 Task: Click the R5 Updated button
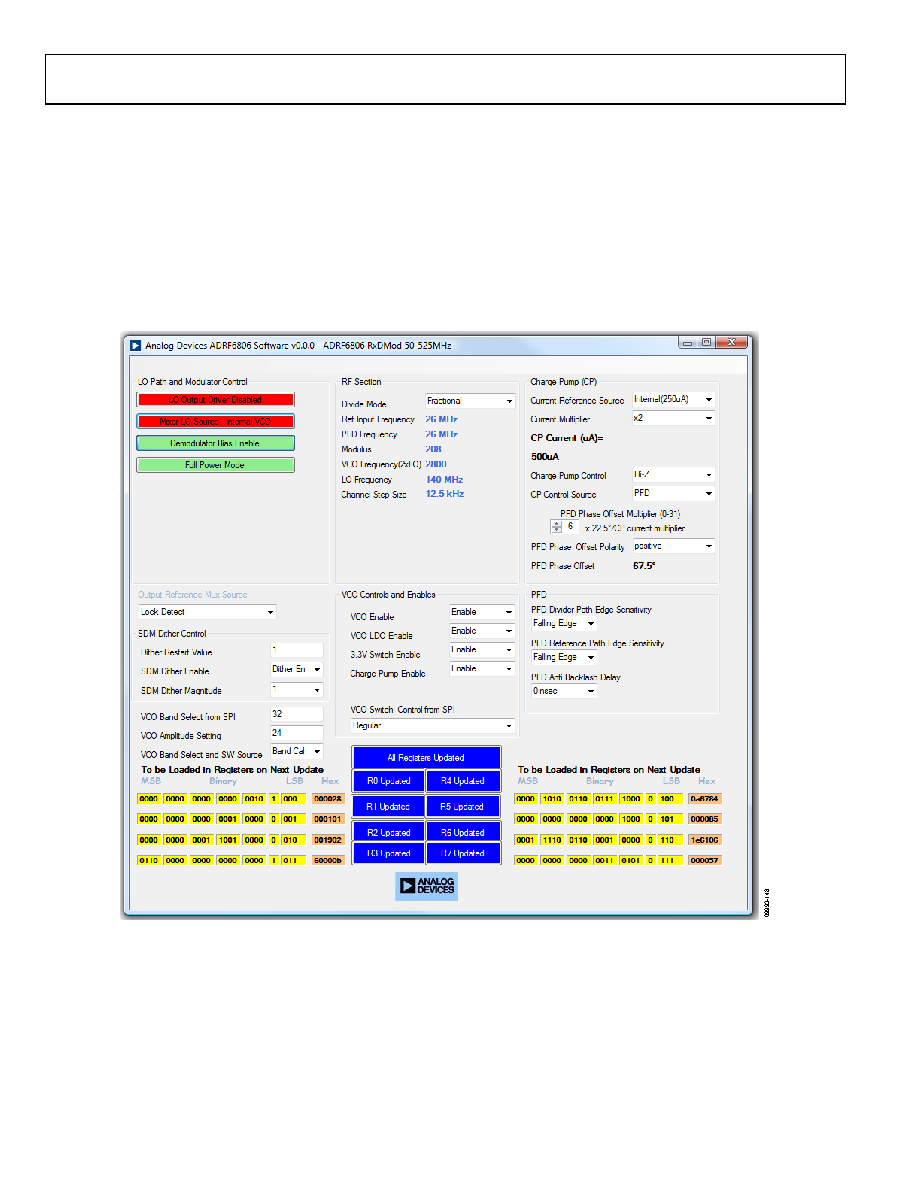point(463,807)
